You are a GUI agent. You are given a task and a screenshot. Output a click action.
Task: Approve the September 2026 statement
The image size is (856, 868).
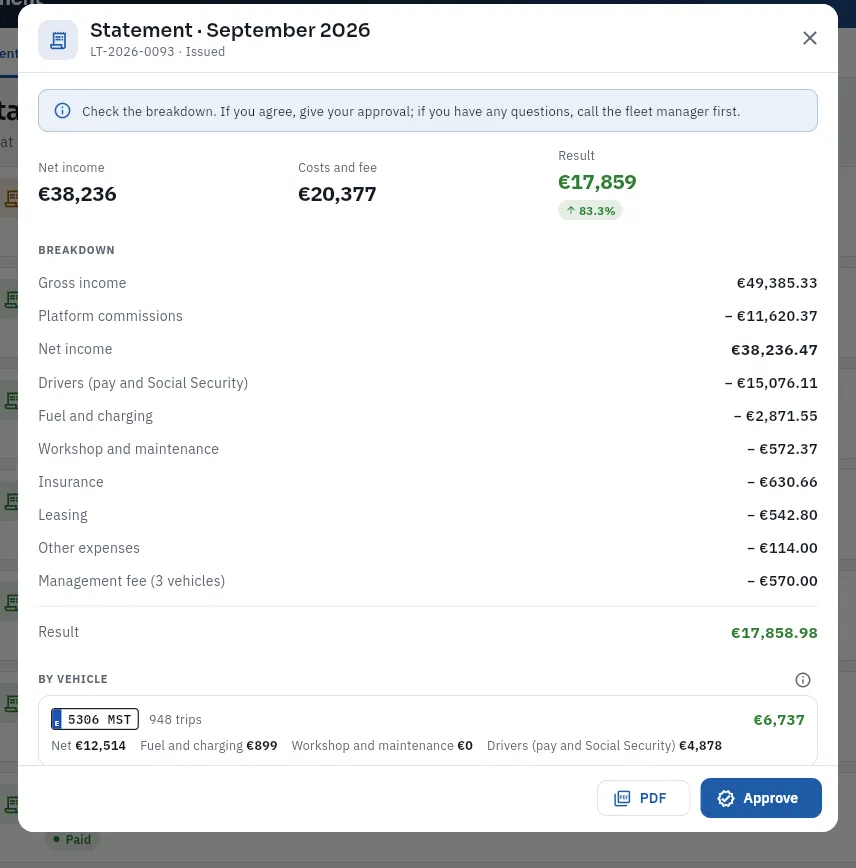coord(761,798)
